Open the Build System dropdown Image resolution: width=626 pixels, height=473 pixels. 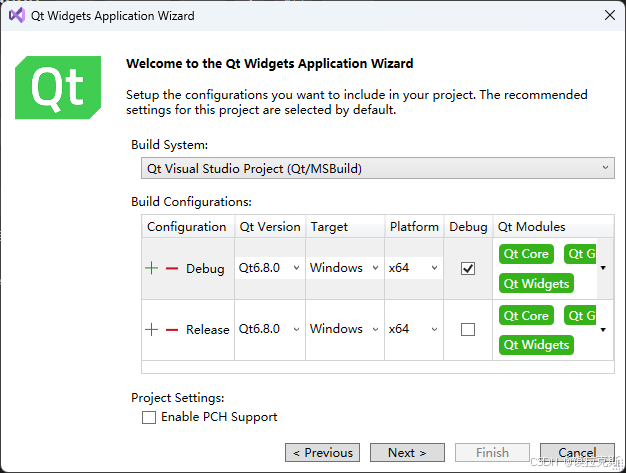click(x=378, y=168)
